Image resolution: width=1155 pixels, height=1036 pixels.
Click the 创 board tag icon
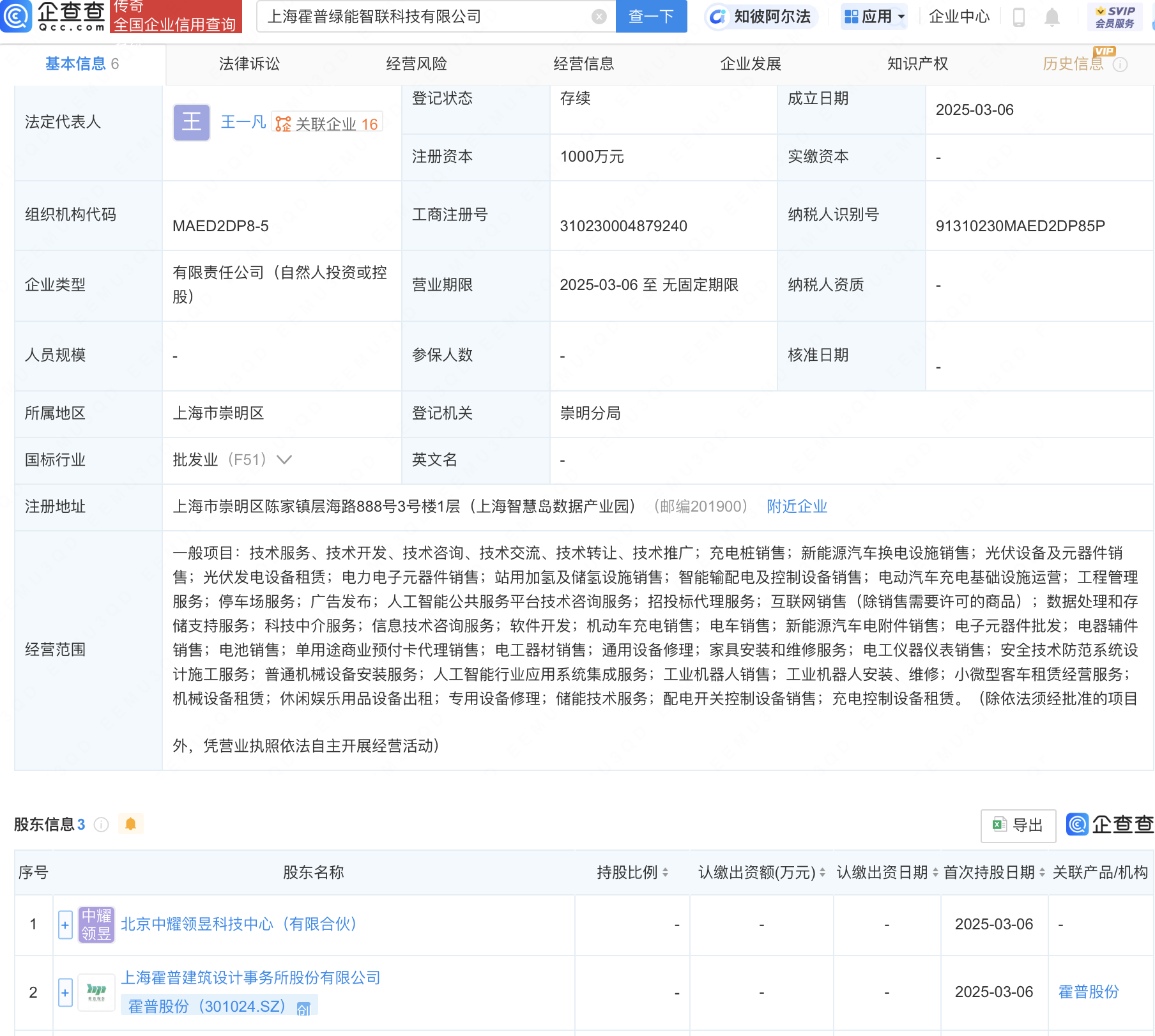tap(303, 1008)
